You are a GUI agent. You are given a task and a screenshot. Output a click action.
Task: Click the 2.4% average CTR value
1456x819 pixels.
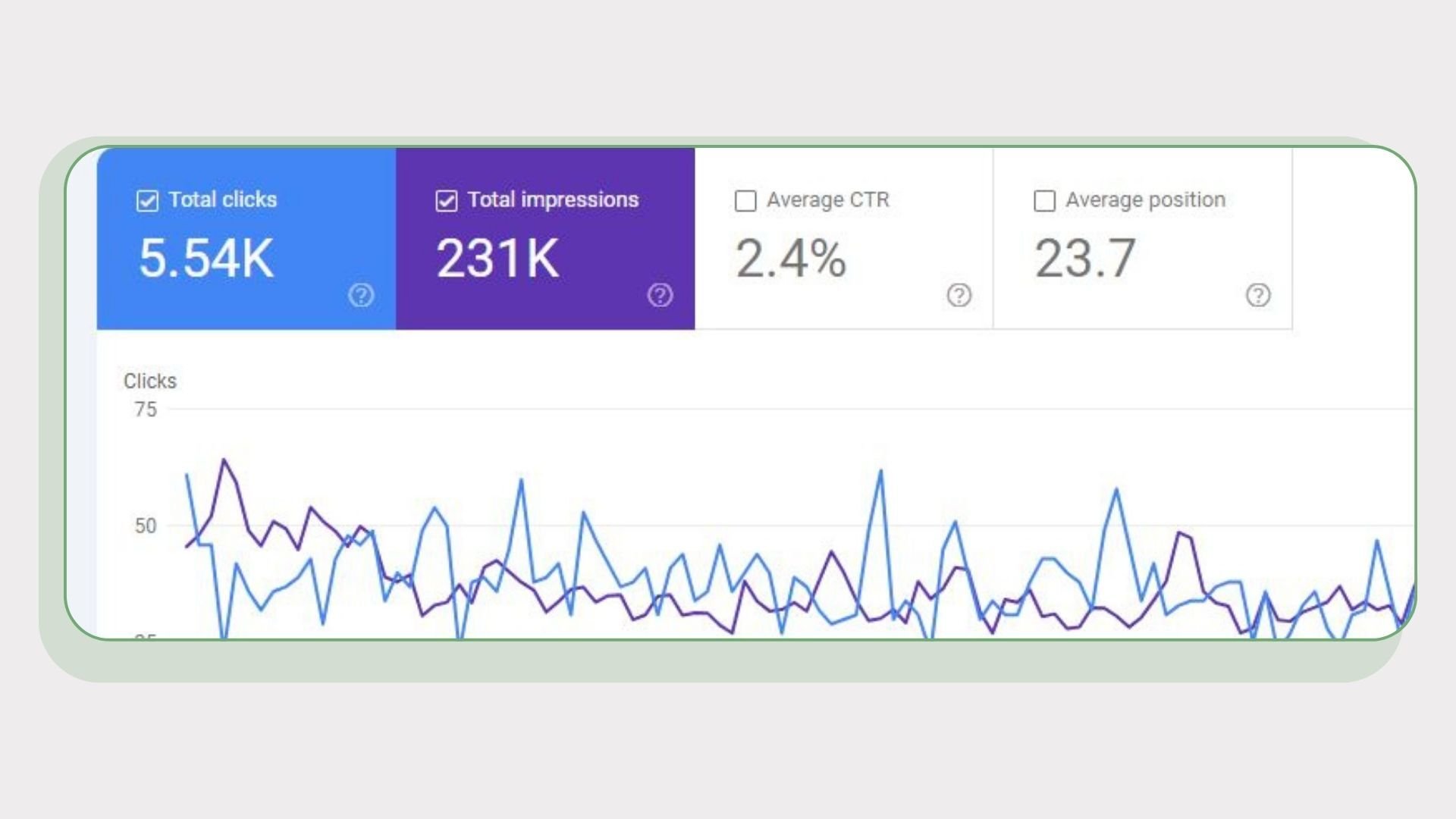click(x=790, y=259)
